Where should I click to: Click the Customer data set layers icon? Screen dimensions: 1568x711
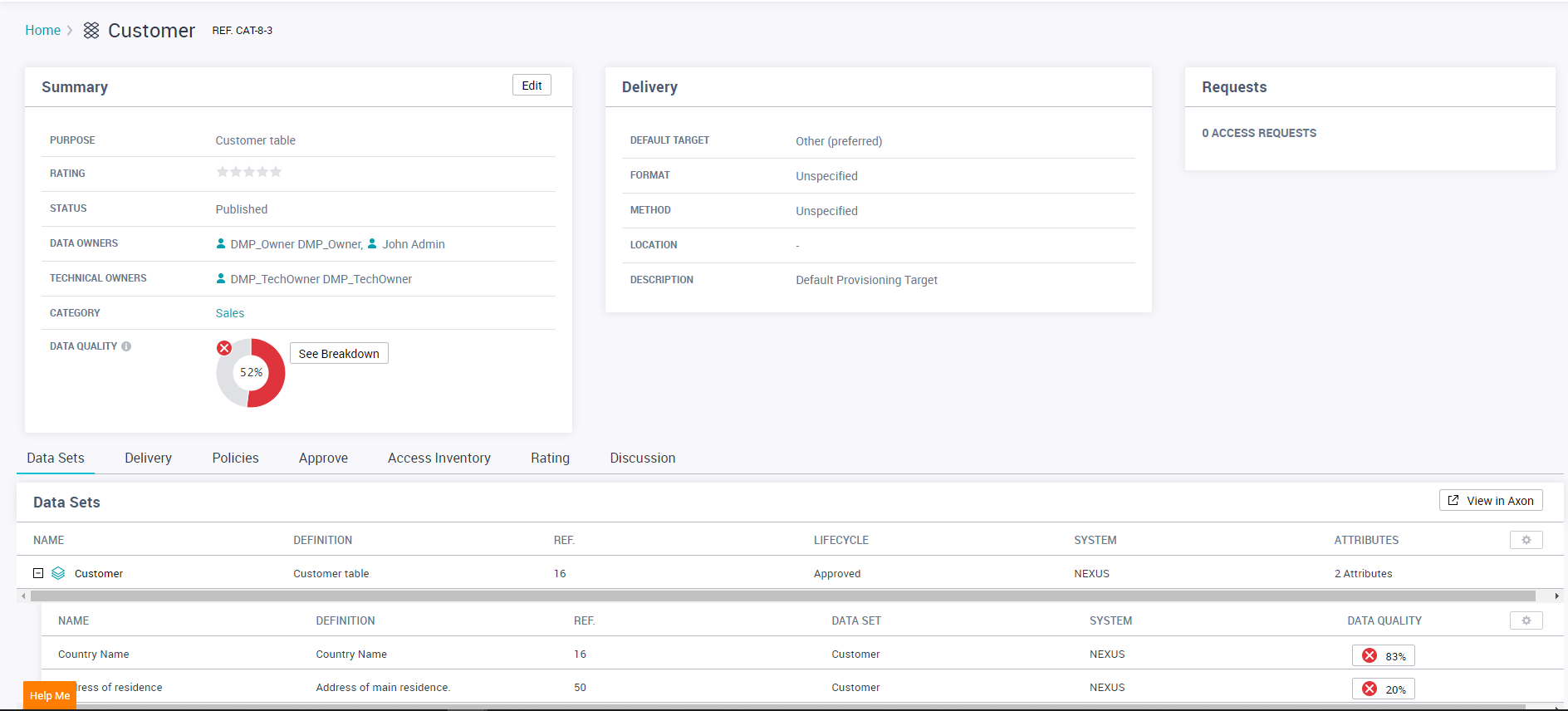tap(58, 573)
